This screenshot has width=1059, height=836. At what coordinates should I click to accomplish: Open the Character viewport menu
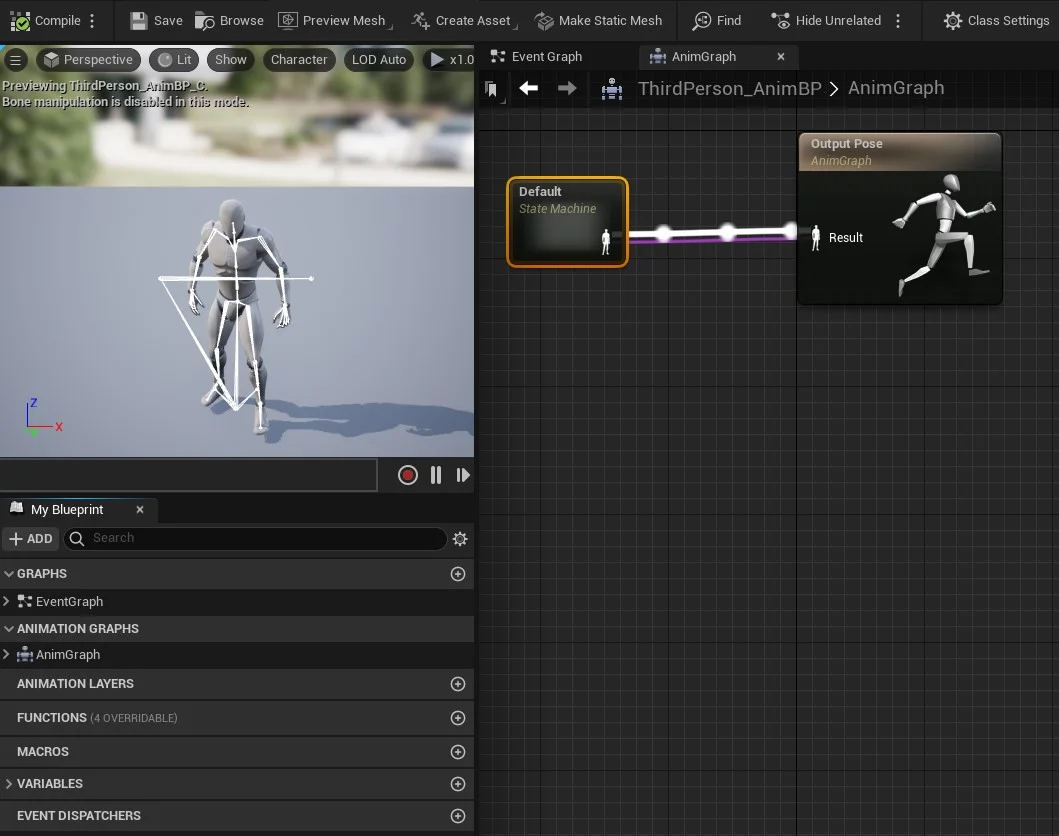click(x=299, y=59)
